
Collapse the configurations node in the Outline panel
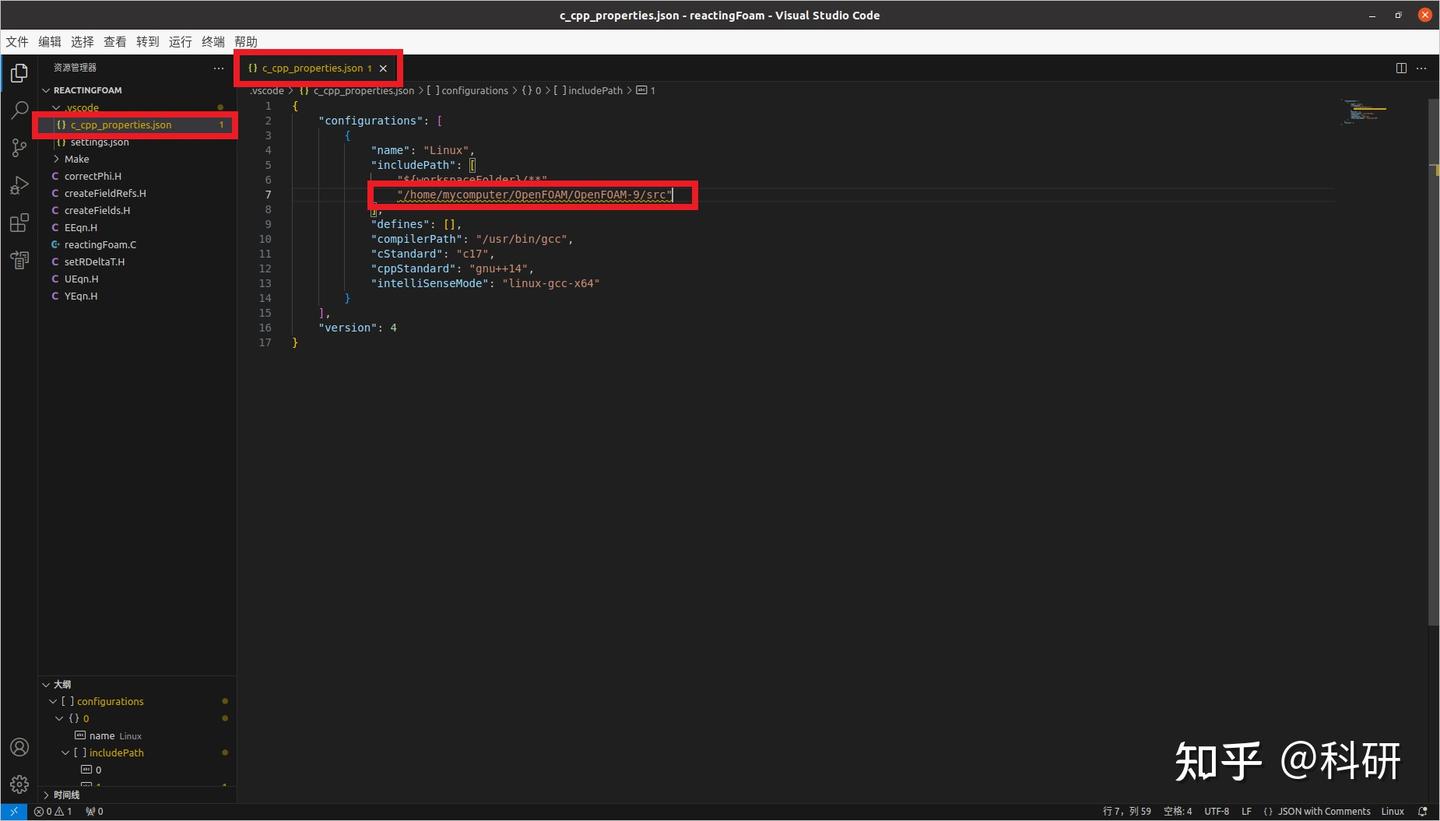pyautogui.click(x=52, y=701)
